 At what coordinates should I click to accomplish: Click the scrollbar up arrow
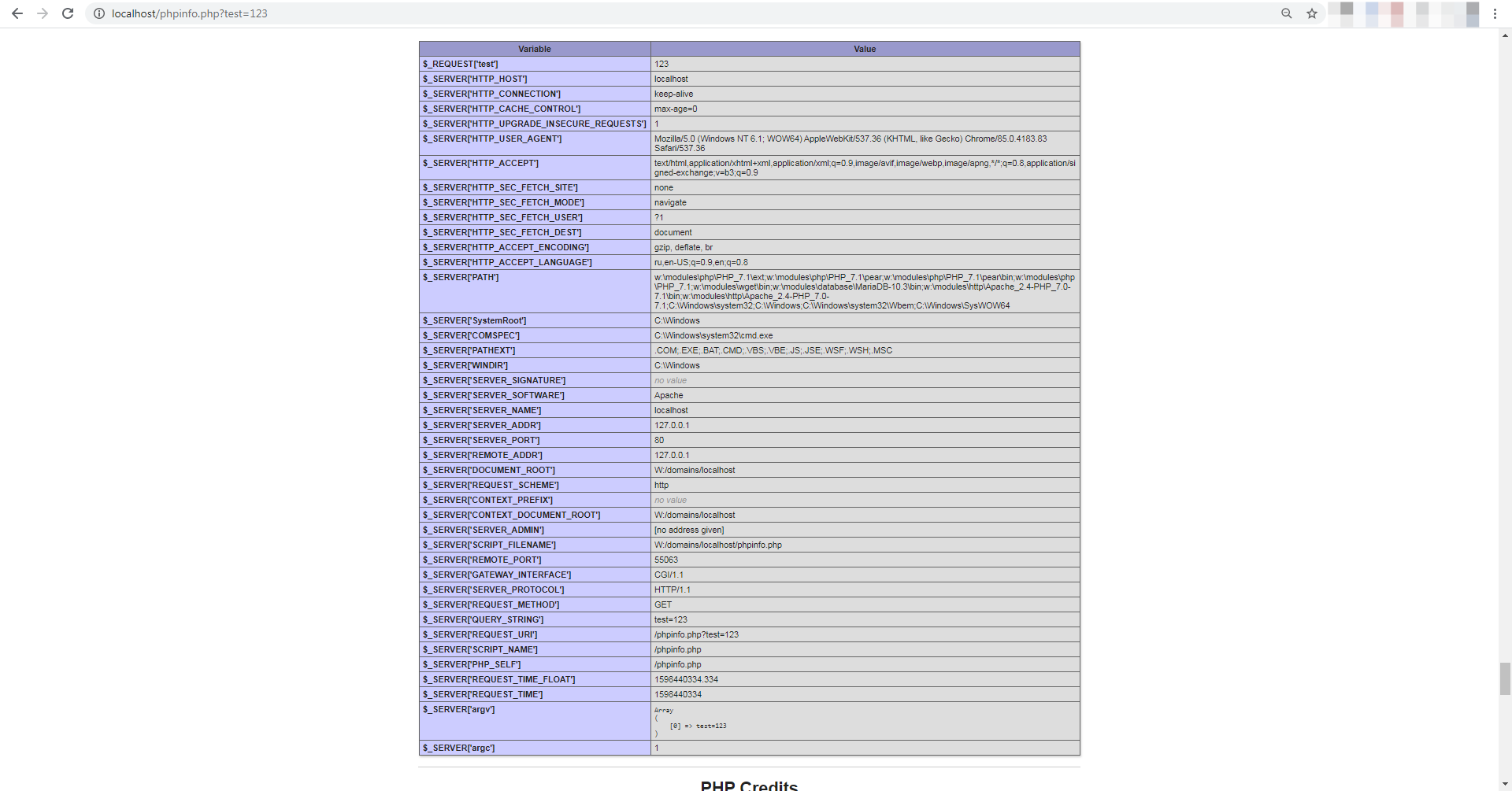(1505, 35)
